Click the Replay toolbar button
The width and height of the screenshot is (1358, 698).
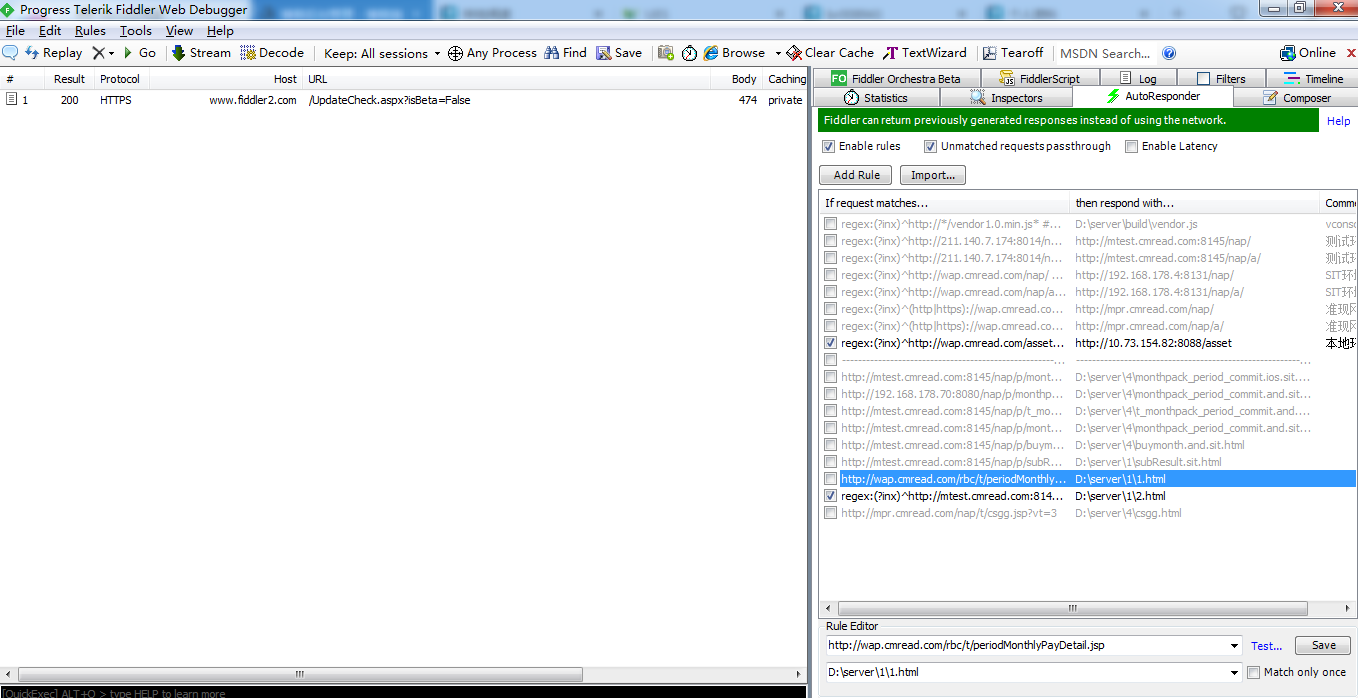click(54, 53)
